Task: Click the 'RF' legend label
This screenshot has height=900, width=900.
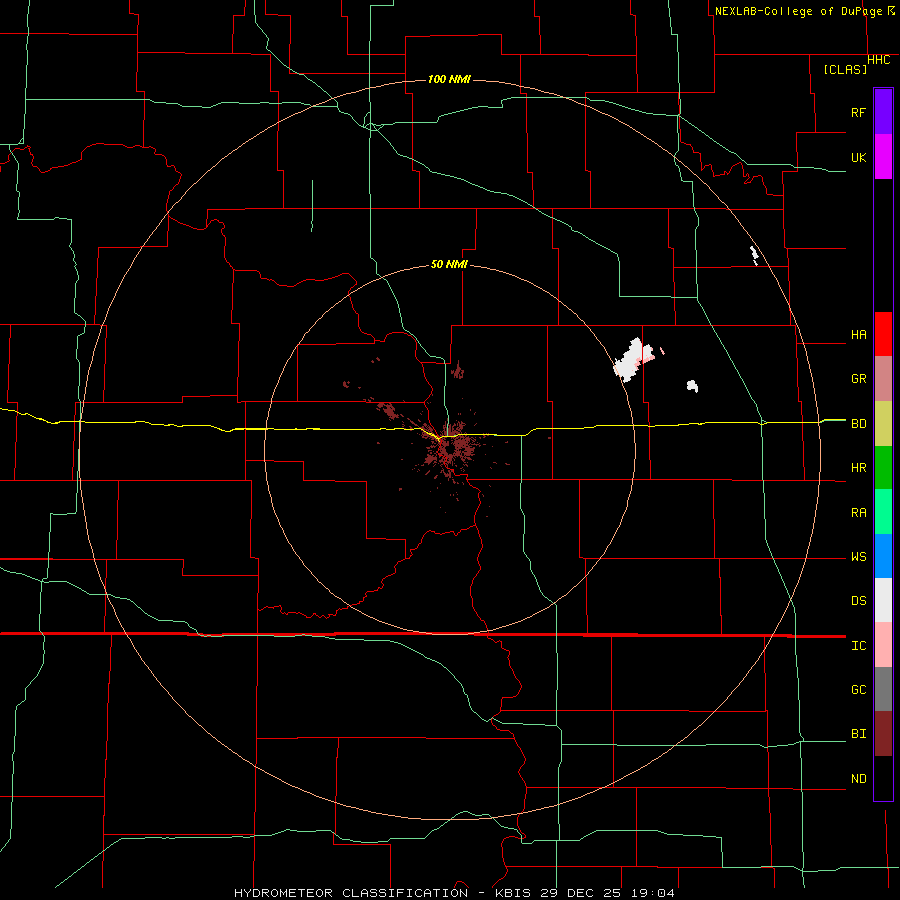Action: click(x=858, y=112)
